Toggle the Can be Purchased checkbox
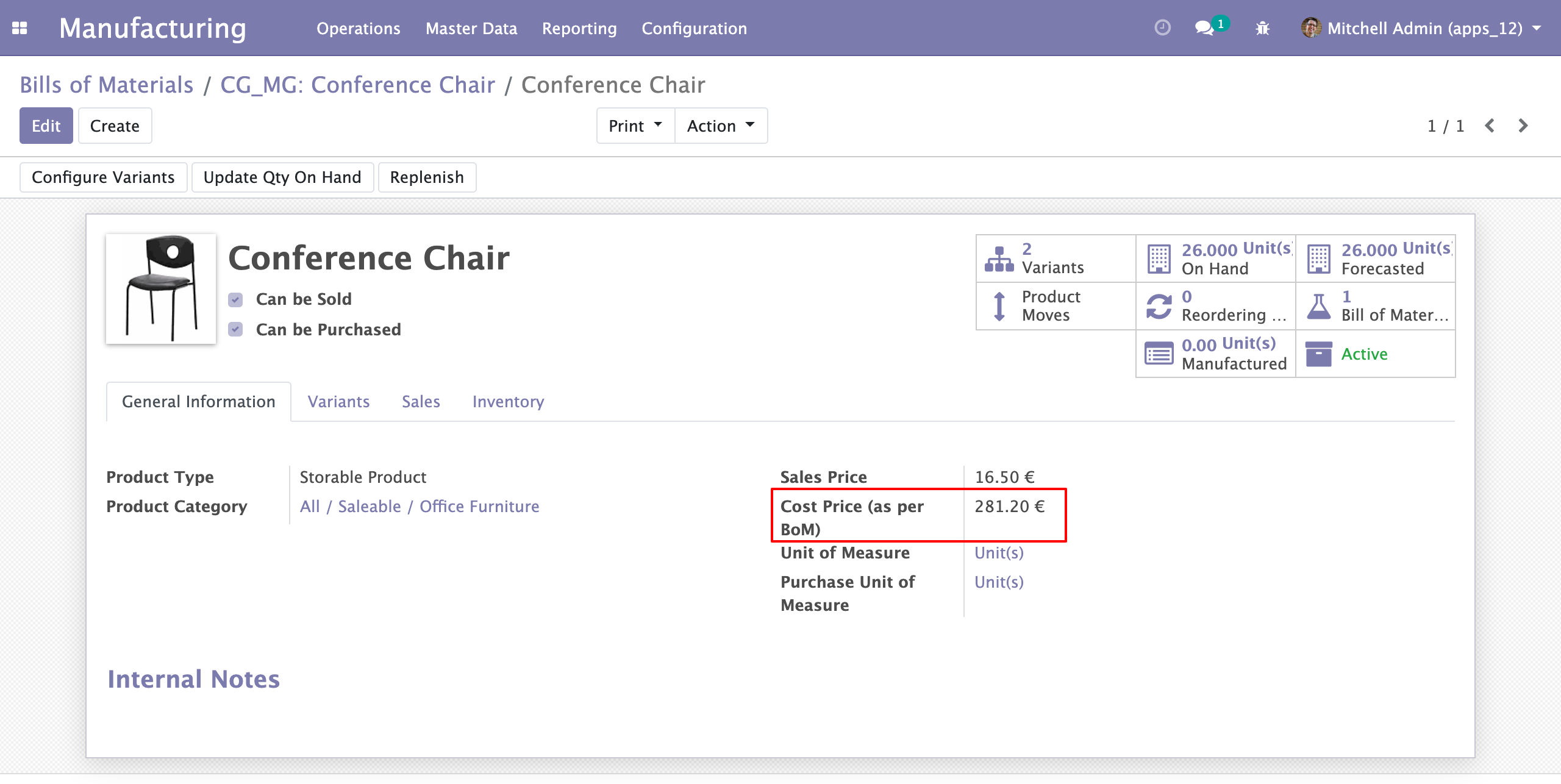Screen dimensions: 1561x784 [235, 330]
